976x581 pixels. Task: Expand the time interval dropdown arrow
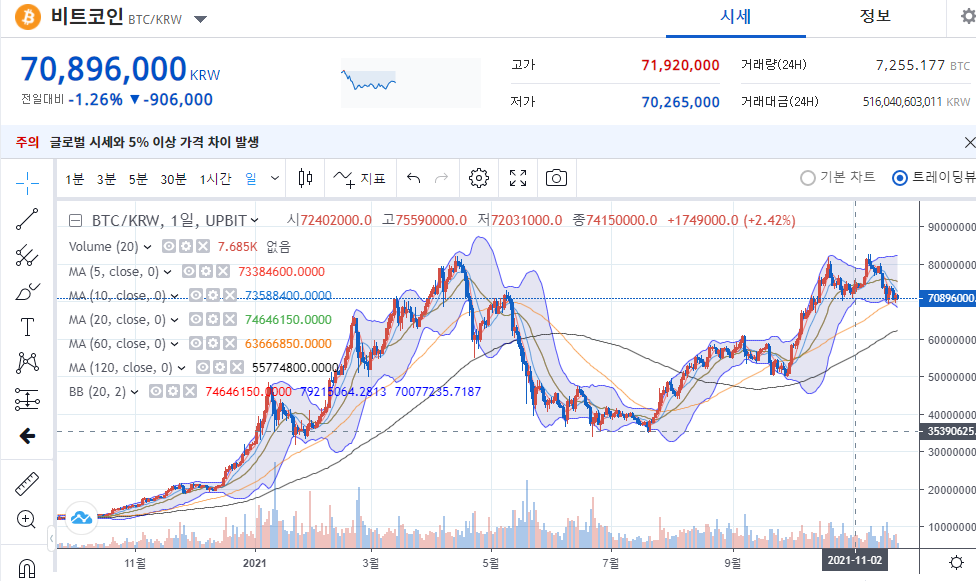[274, 179]
